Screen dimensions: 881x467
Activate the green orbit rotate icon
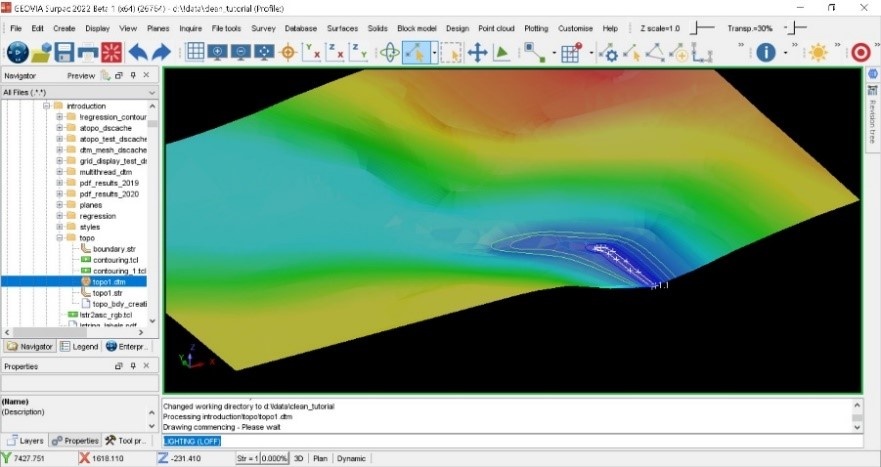(x=389, y=52)
